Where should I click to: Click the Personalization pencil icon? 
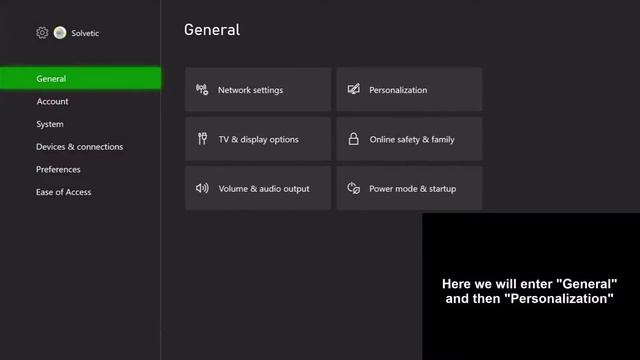353,89
